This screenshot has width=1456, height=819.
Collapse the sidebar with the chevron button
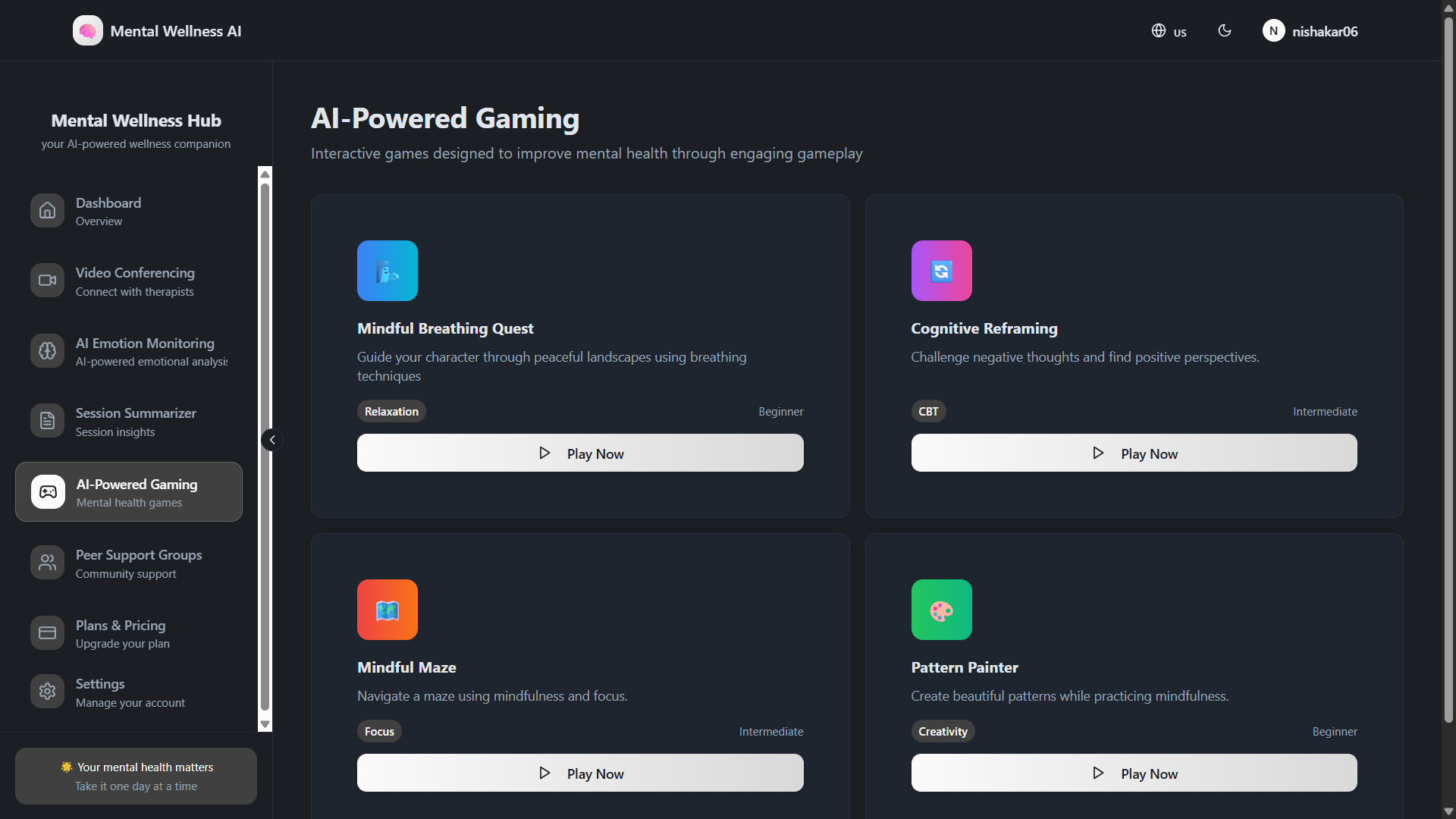tap(272, 440)
